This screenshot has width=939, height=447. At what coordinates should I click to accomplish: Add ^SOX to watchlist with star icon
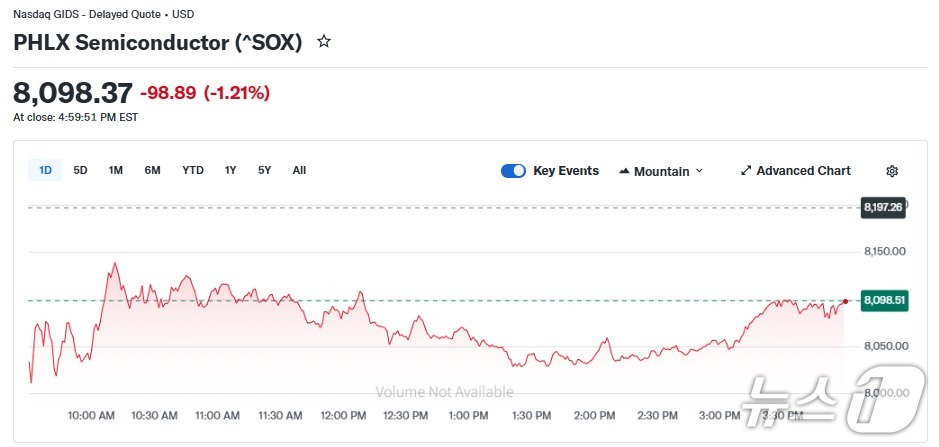click(x=323, y=42)
